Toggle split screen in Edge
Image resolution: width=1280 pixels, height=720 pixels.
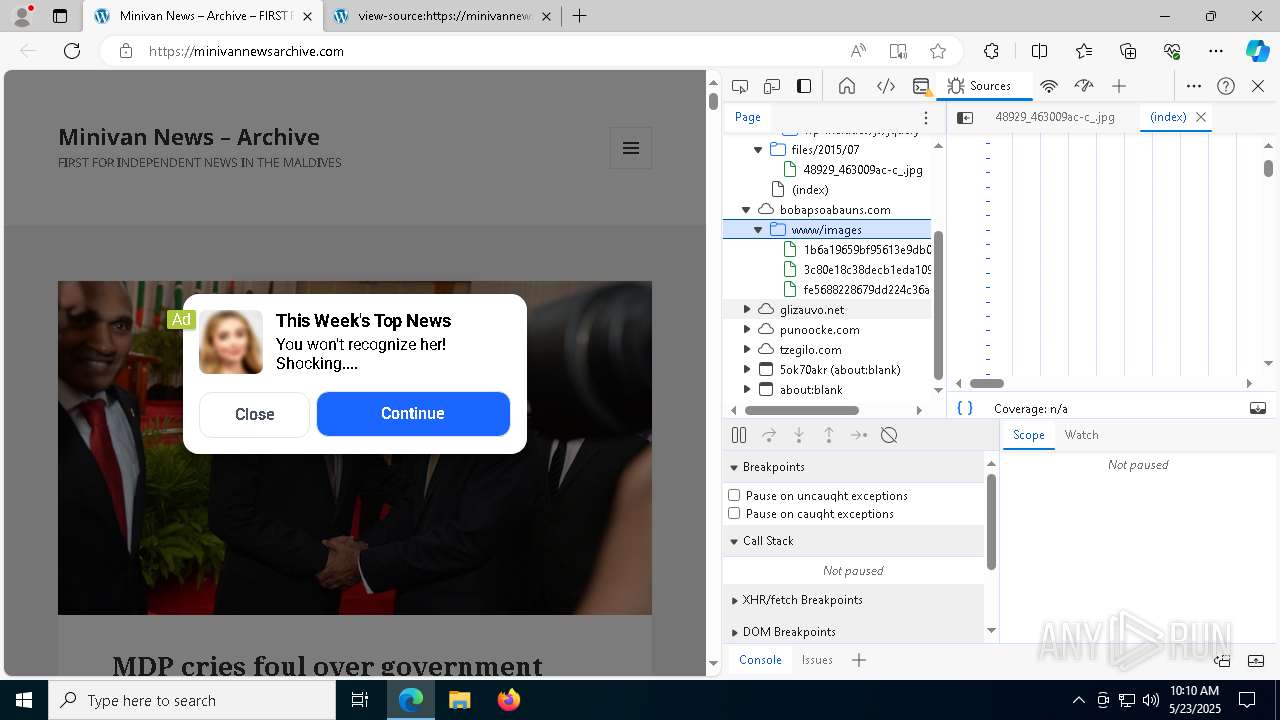click(x=1039, y=51)
